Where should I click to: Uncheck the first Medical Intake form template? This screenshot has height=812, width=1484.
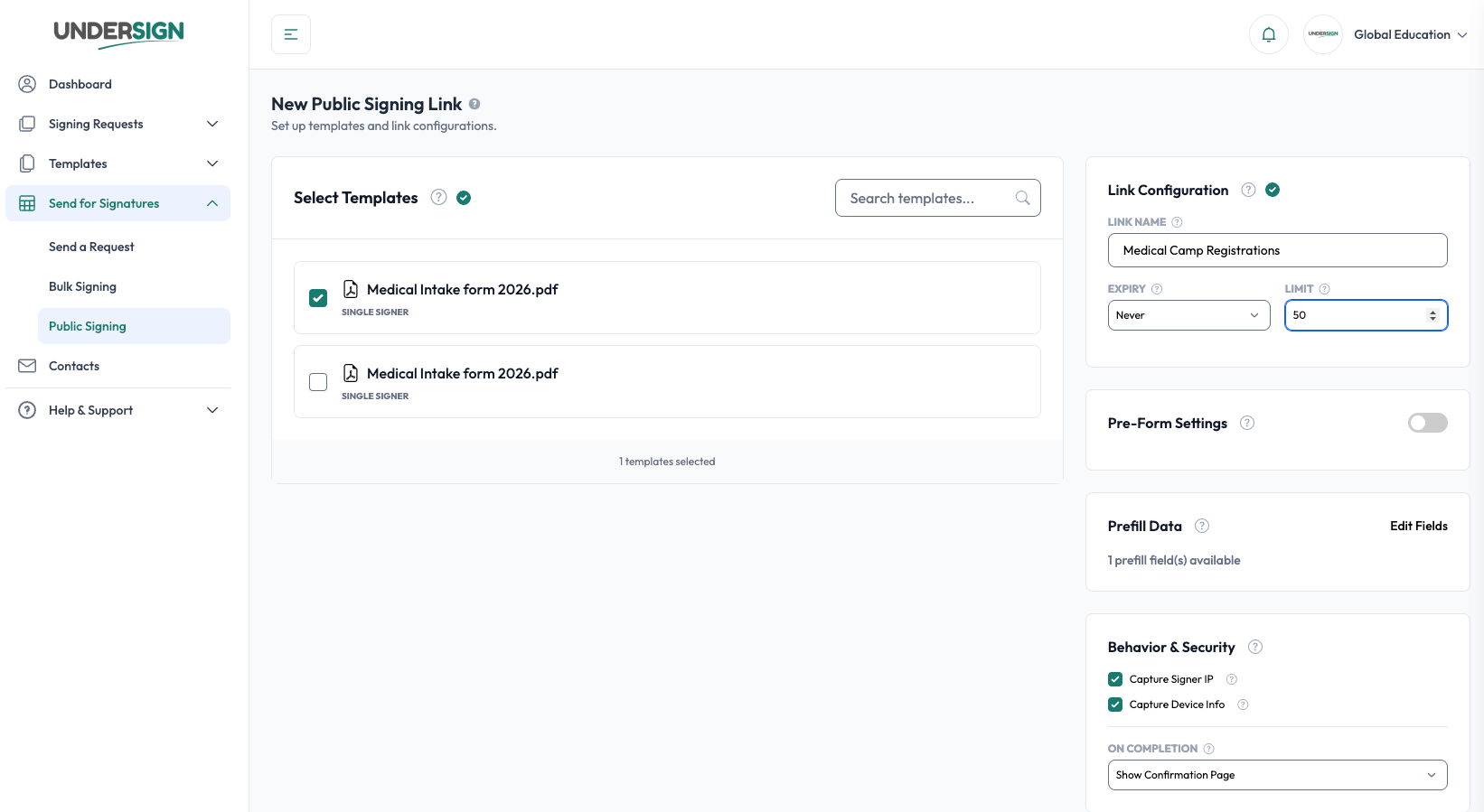318,298
